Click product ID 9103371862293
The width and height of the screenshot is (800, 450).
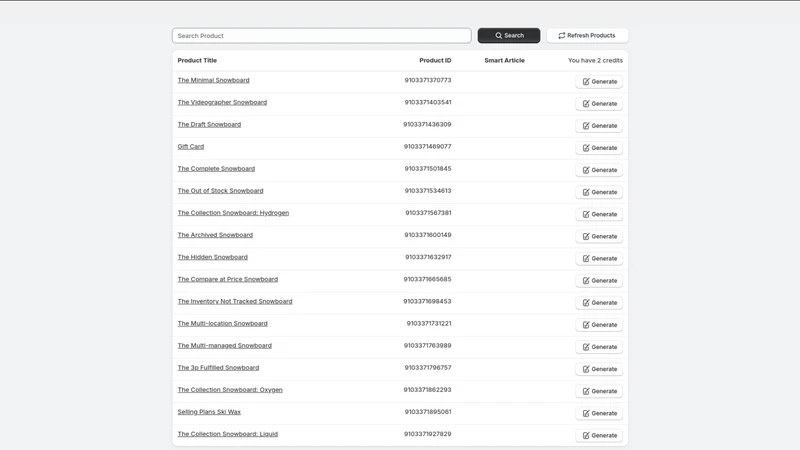coord(427,390)
